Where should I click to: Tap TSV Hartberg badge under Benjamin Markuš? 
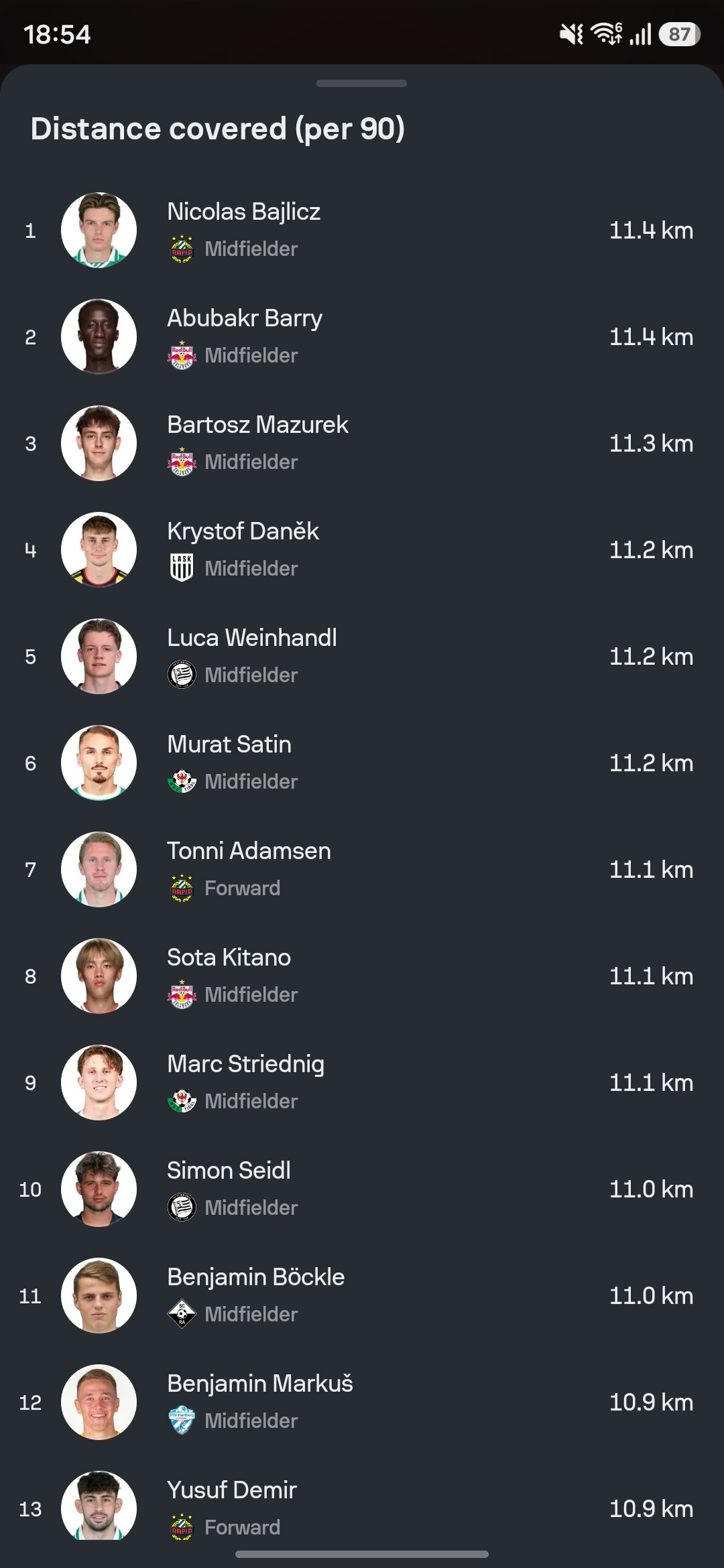point(182,1421)
